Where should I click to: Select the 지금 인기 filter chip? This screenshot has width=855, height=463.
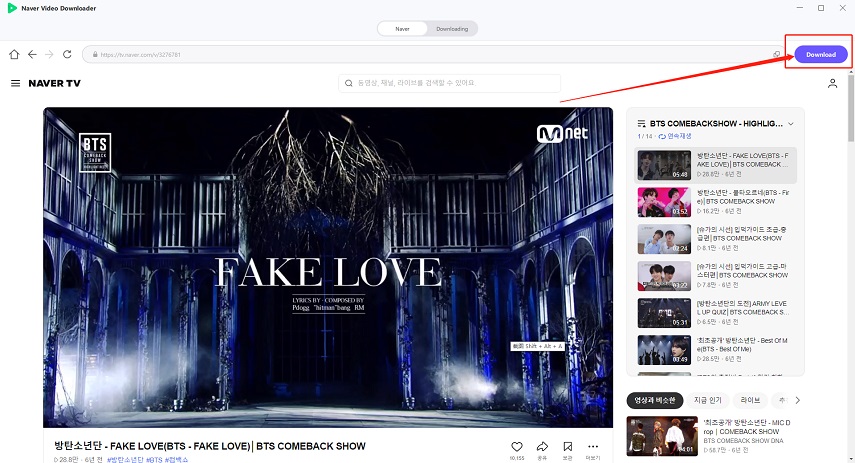(x=708, y=400)
